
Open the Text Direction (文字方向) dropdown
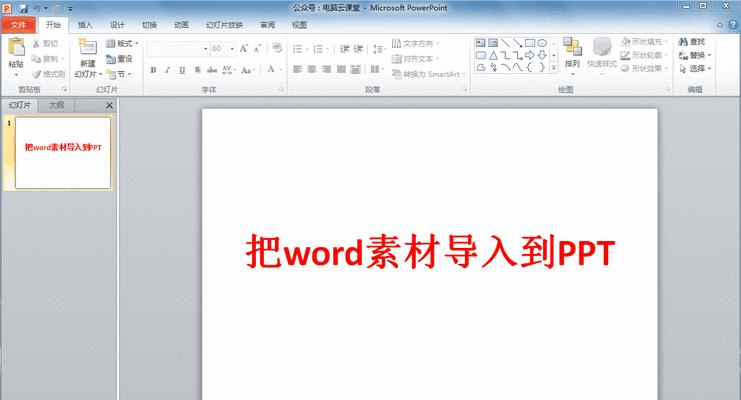pyautogui.click(x=415, y=43)
